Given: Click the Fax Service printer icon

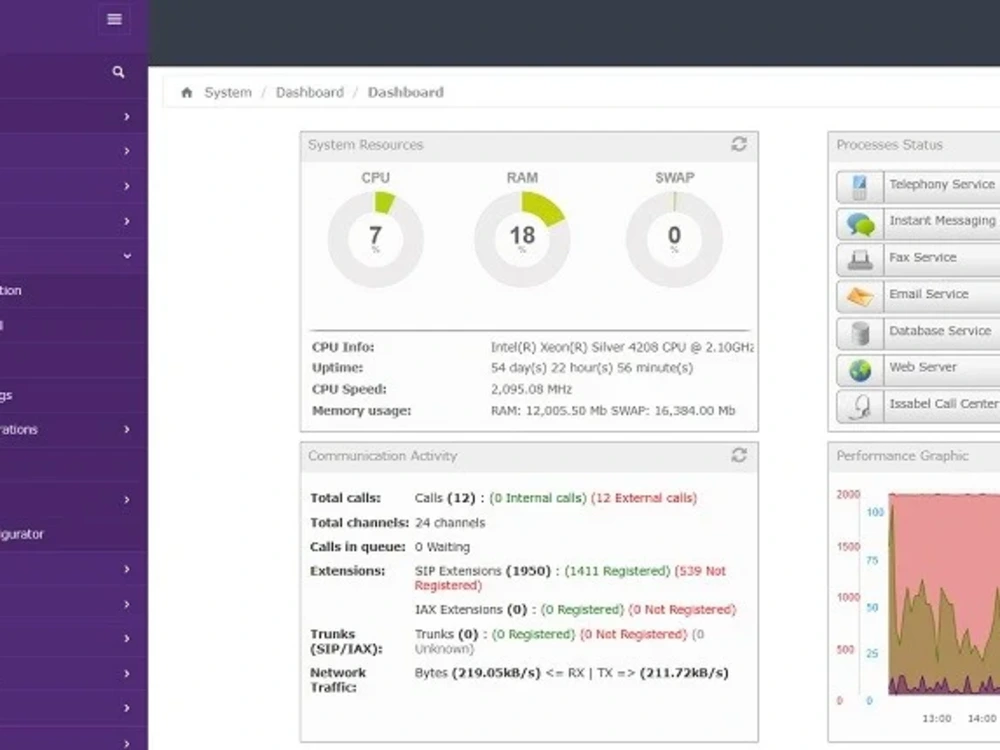Looking at the screenshot, I should [858, 258].
